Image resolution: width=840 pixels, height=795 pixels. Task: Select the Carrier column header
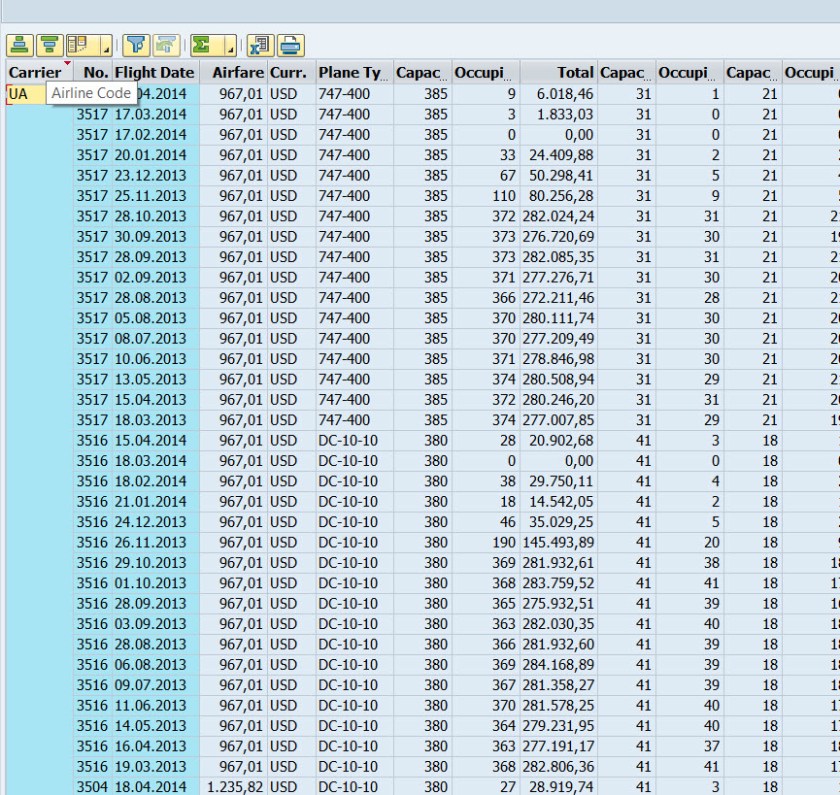(x=35, y=72)
